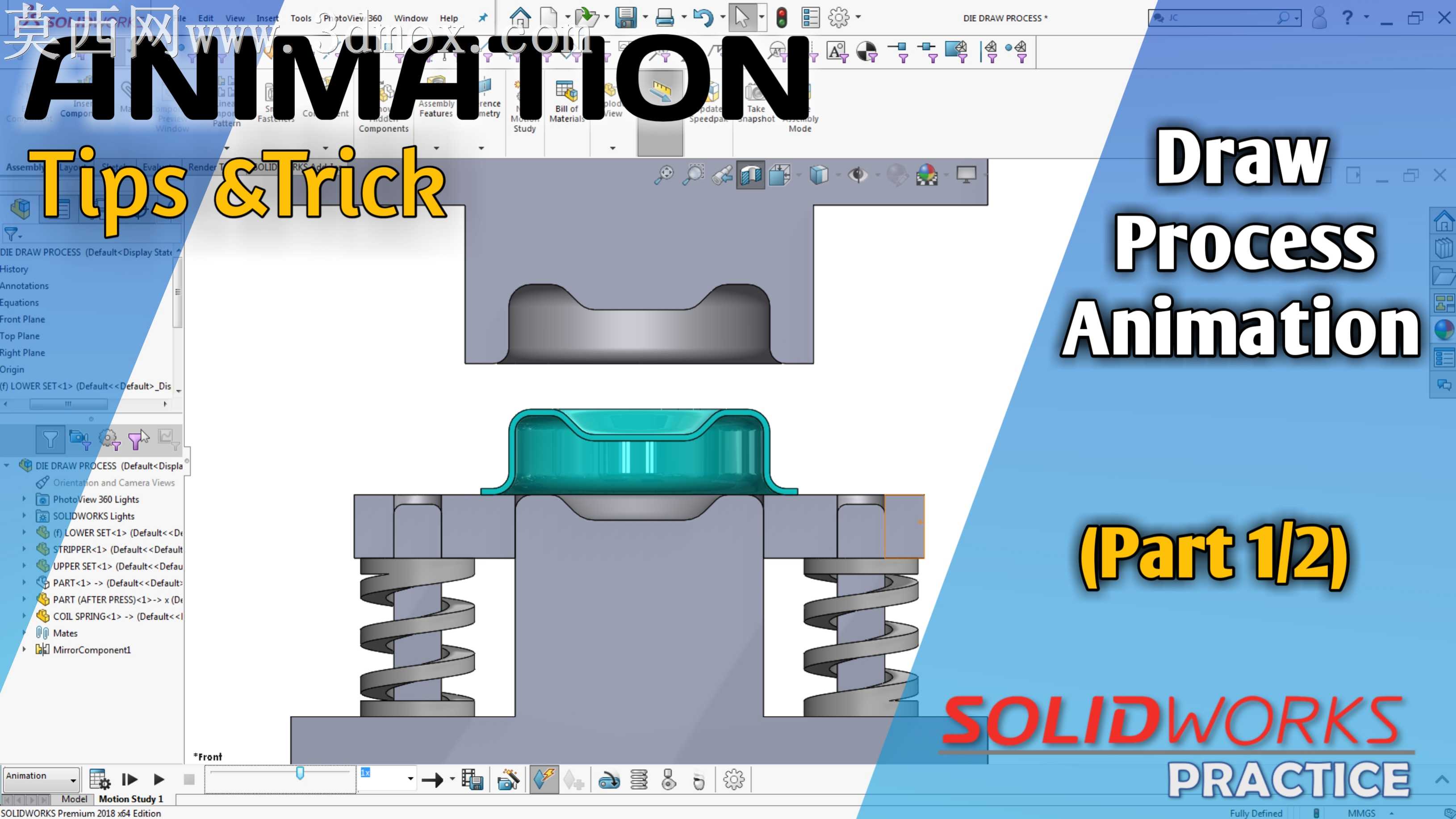Select Right Plane in the feature tree
The width and height of the screenshot is (1456, 819).
pos(23,353)
